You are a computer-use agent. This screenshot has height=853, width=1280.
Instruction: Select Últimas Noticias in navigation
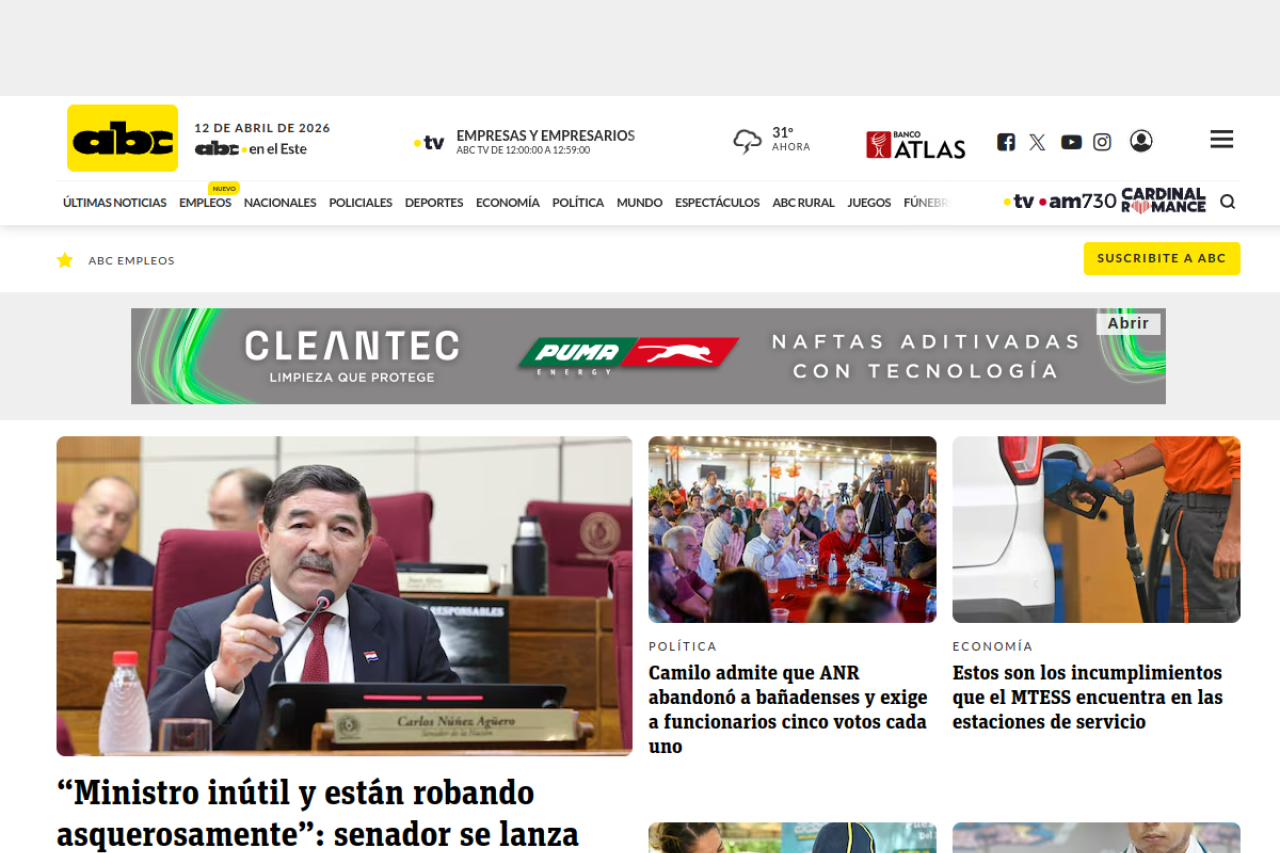click(x=114, y=203)
